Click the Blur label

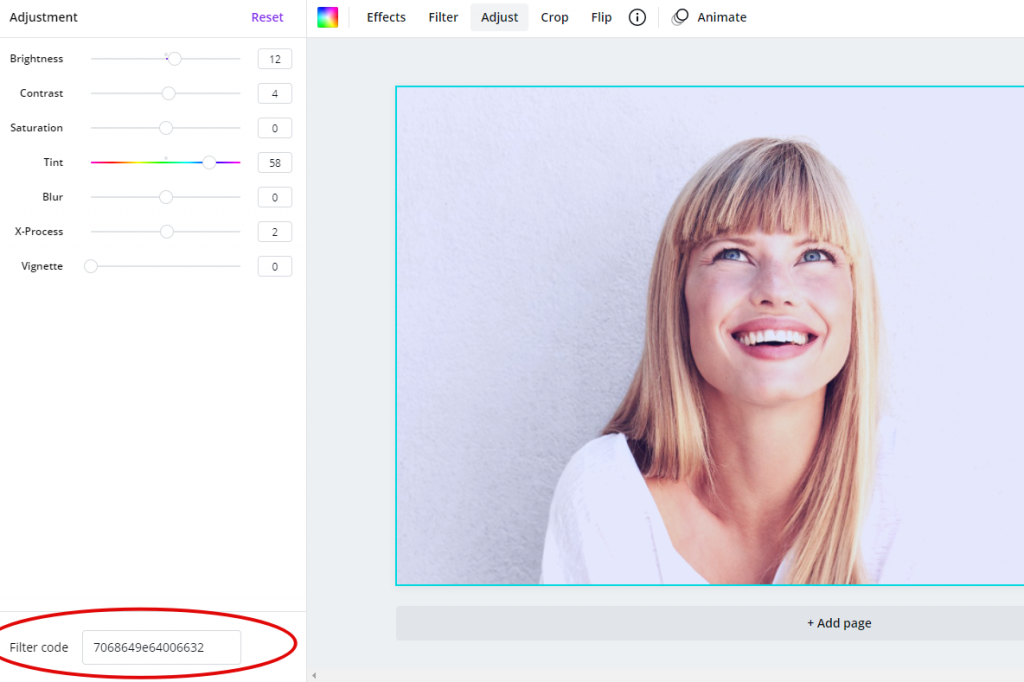coord(52,197)
